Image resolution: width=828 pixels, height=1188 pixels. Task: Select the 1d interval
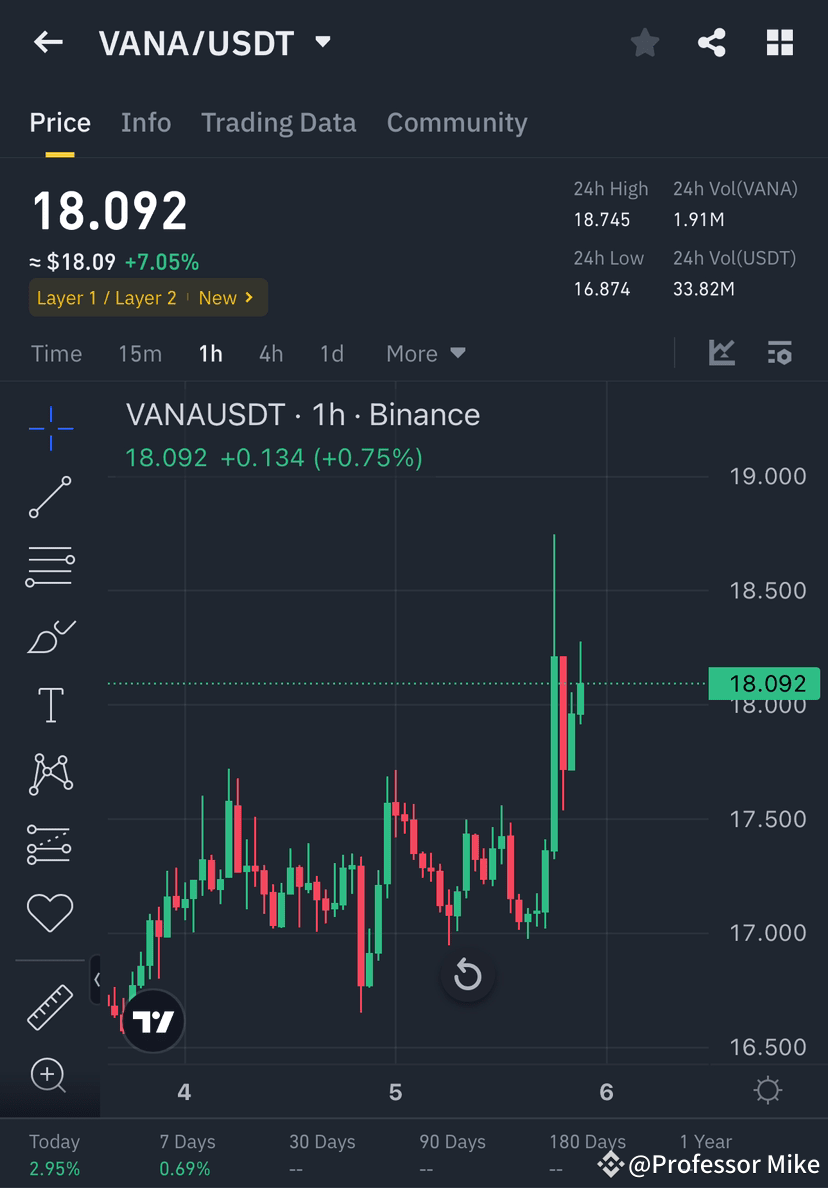pyautogui.click(x=332, y=354)
